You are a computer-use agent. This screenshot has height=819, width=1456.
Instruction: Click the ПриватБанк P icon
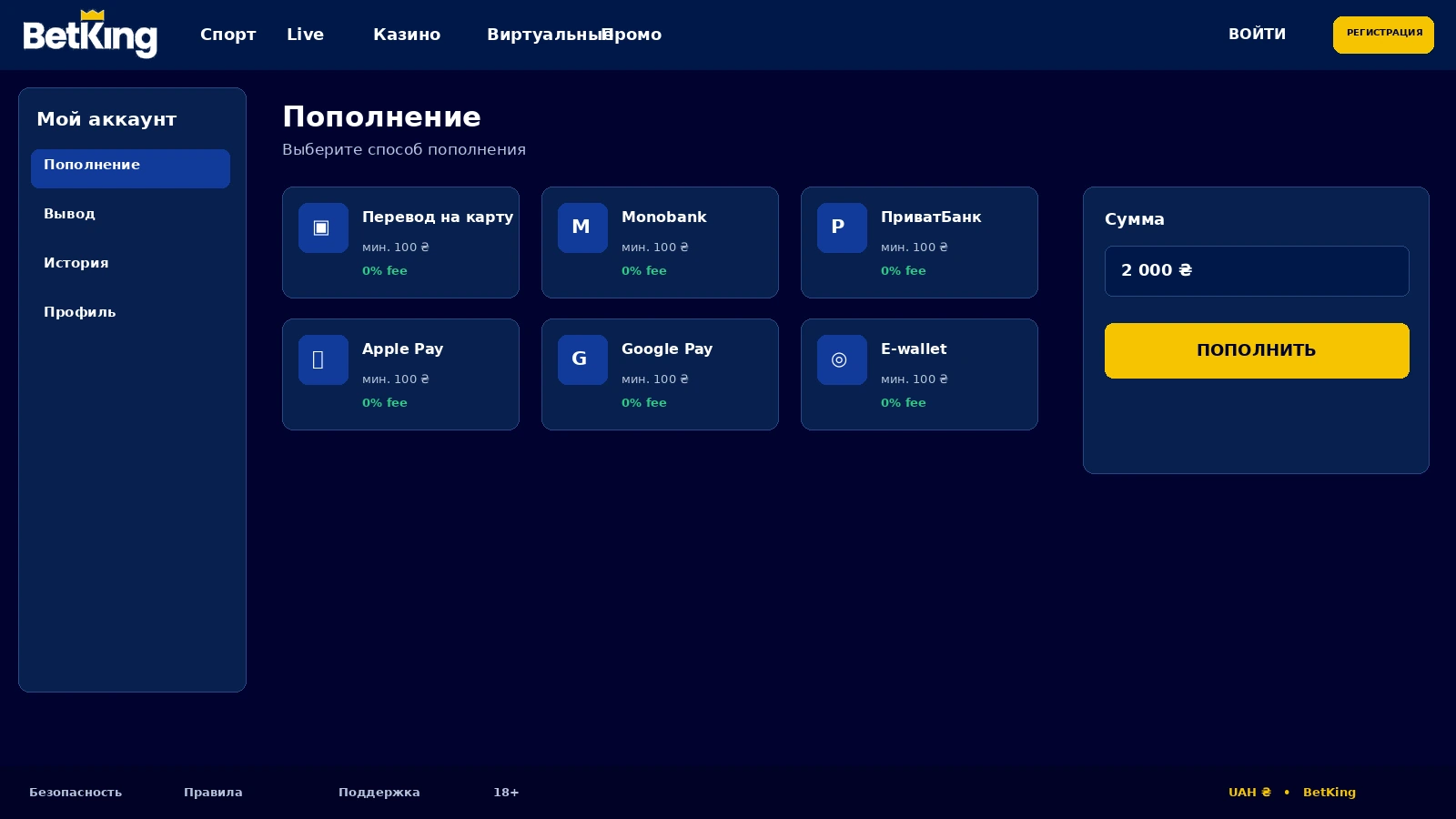(842, 227)
